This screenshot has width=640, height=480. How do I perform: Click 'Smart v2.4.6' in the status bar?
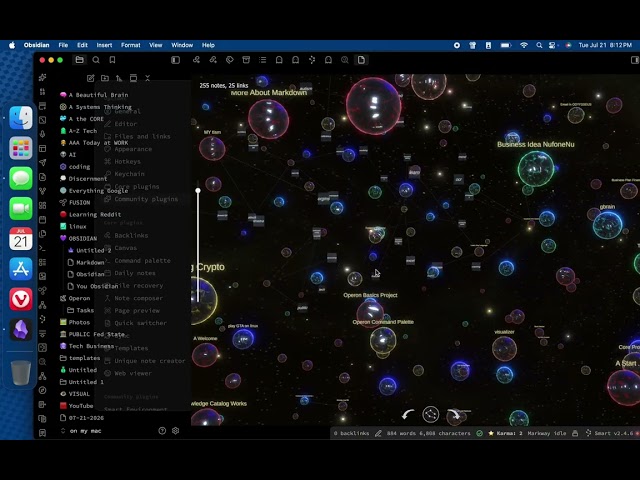[x=609, y=433]
